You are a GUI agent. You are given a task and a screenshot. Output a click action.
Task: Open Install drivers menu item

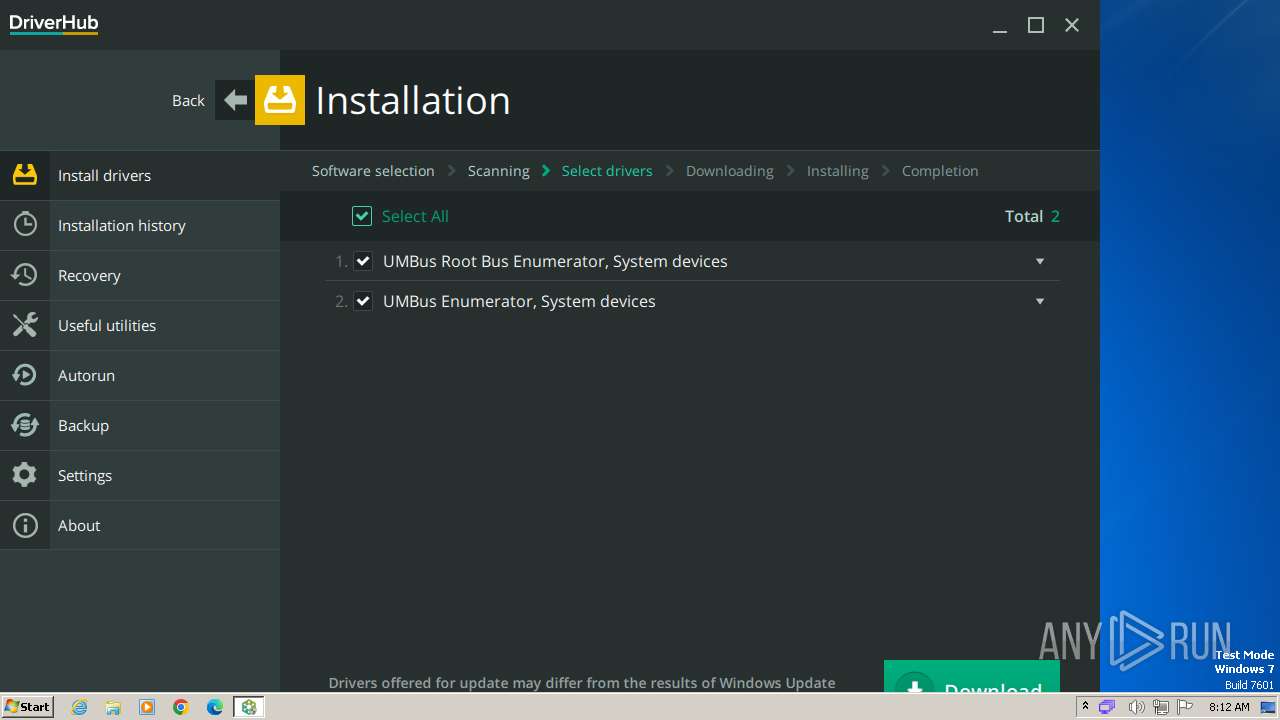point(140,175)
